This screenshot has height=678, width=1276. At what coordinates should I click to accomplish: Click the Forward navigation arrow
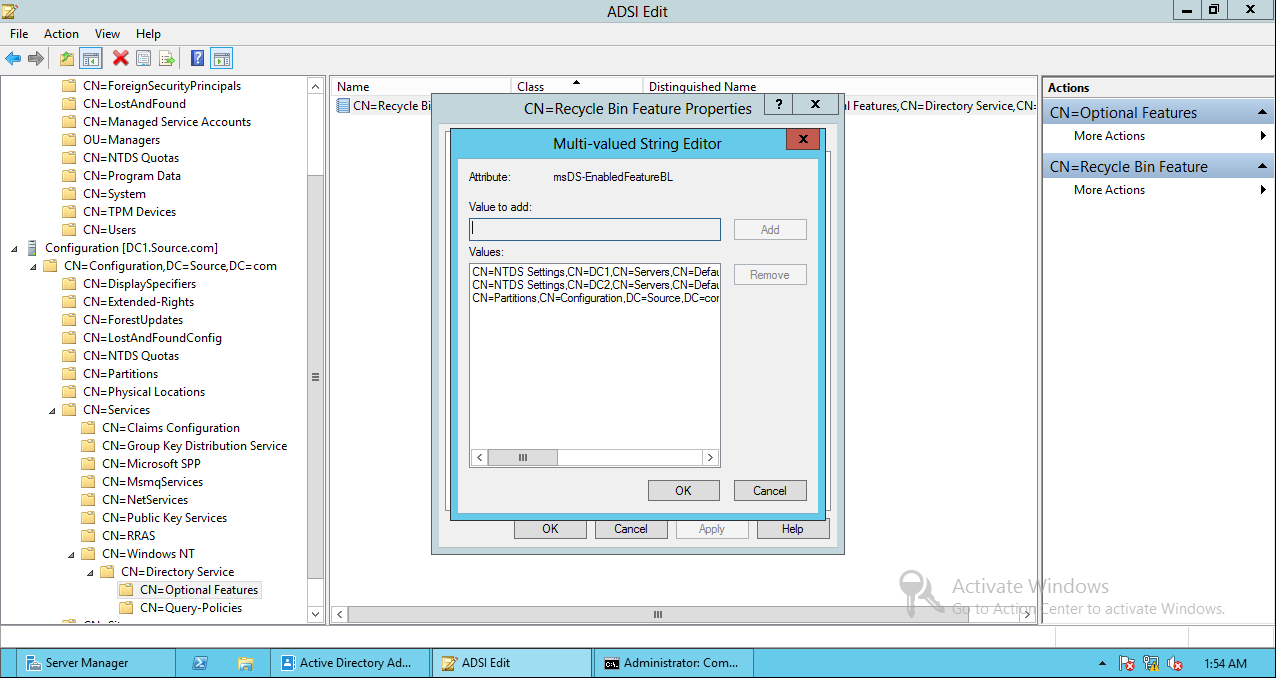point(37,58)
